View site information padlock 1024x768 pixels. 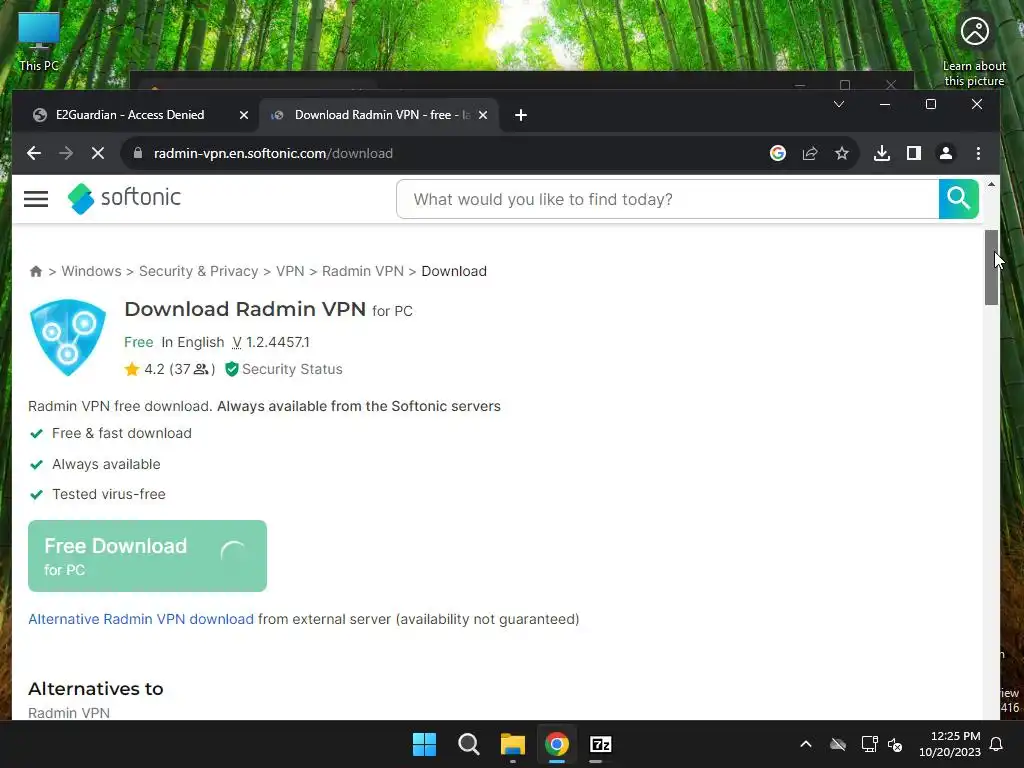138,153
